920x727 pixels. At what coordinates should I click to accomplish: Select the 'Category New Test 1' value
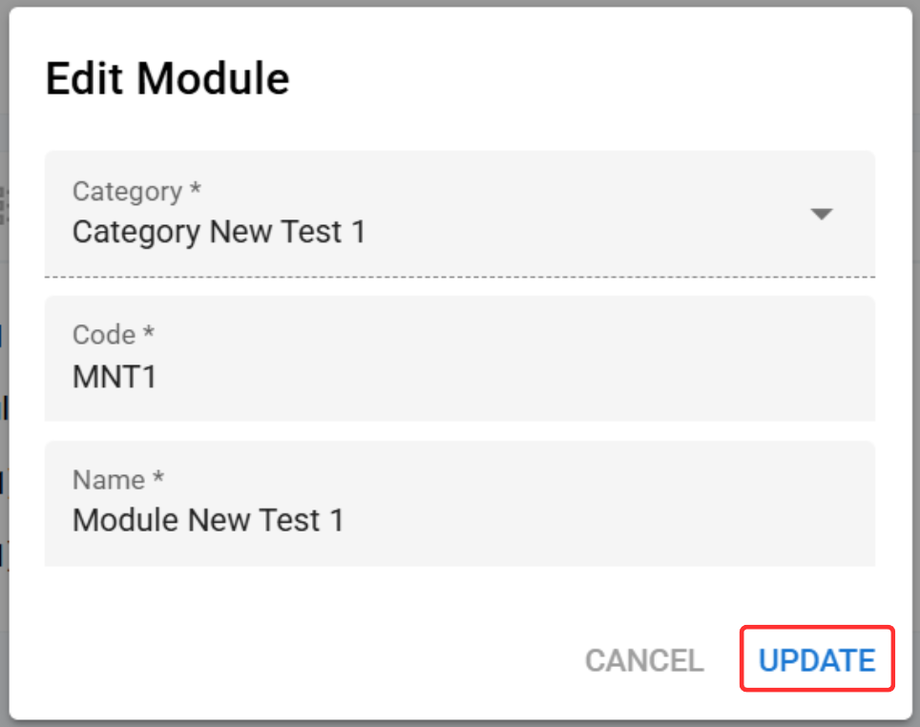click(219, 233)
